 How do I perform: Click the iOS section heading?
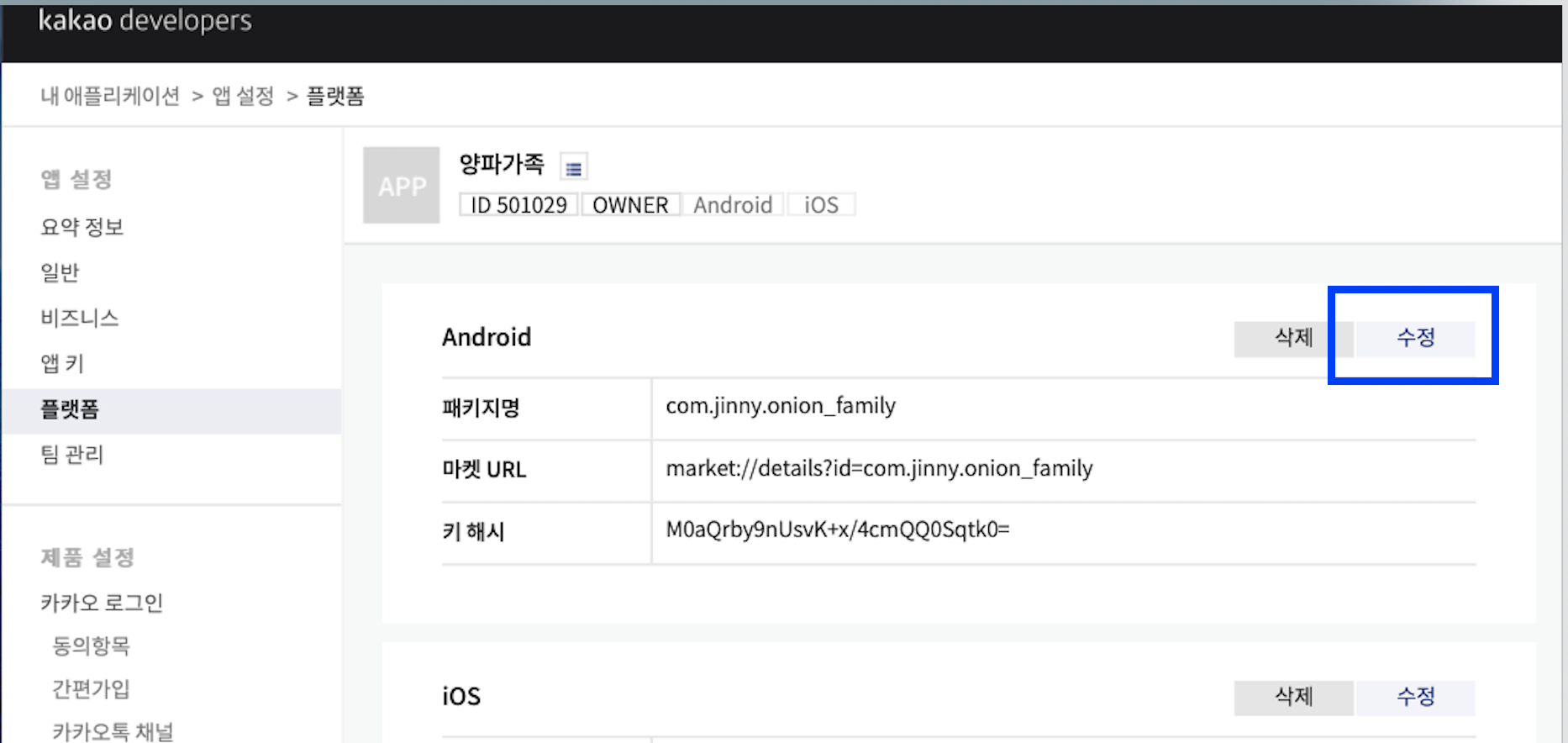461,696
